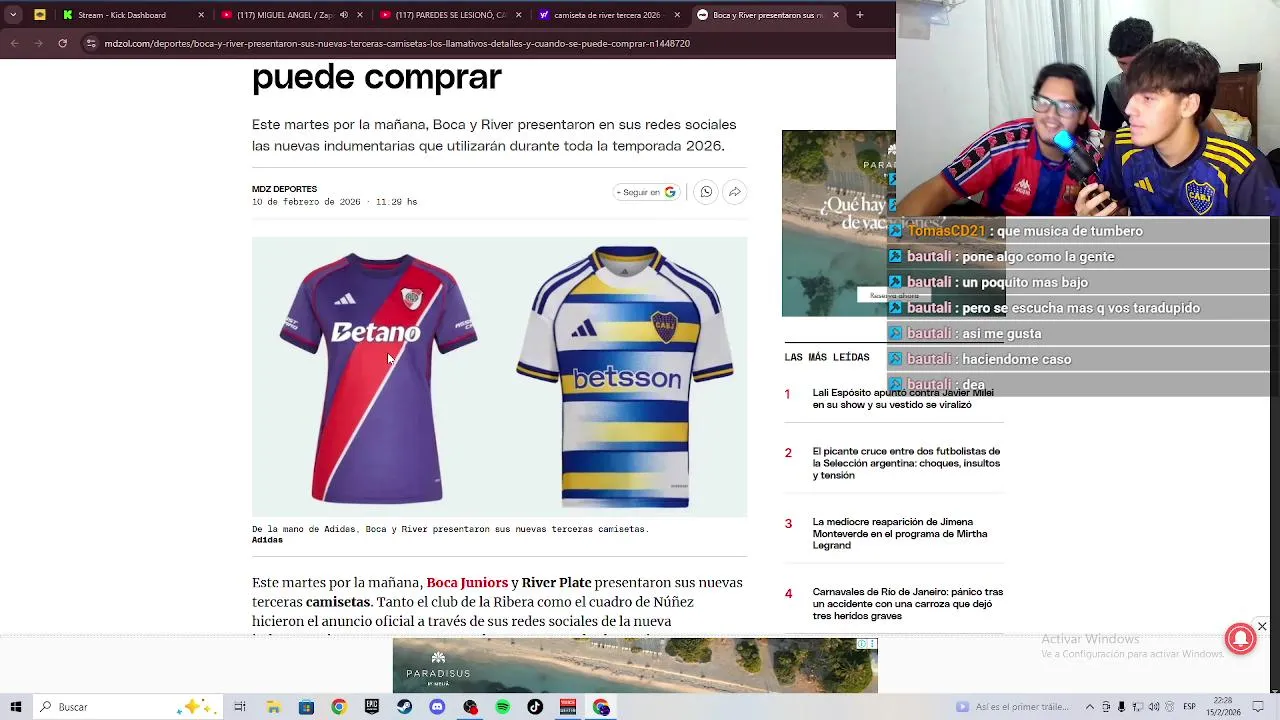Click the Buscar taskbar search box
The width and height of the screenshot is (1280, 720).
point(126,707)
